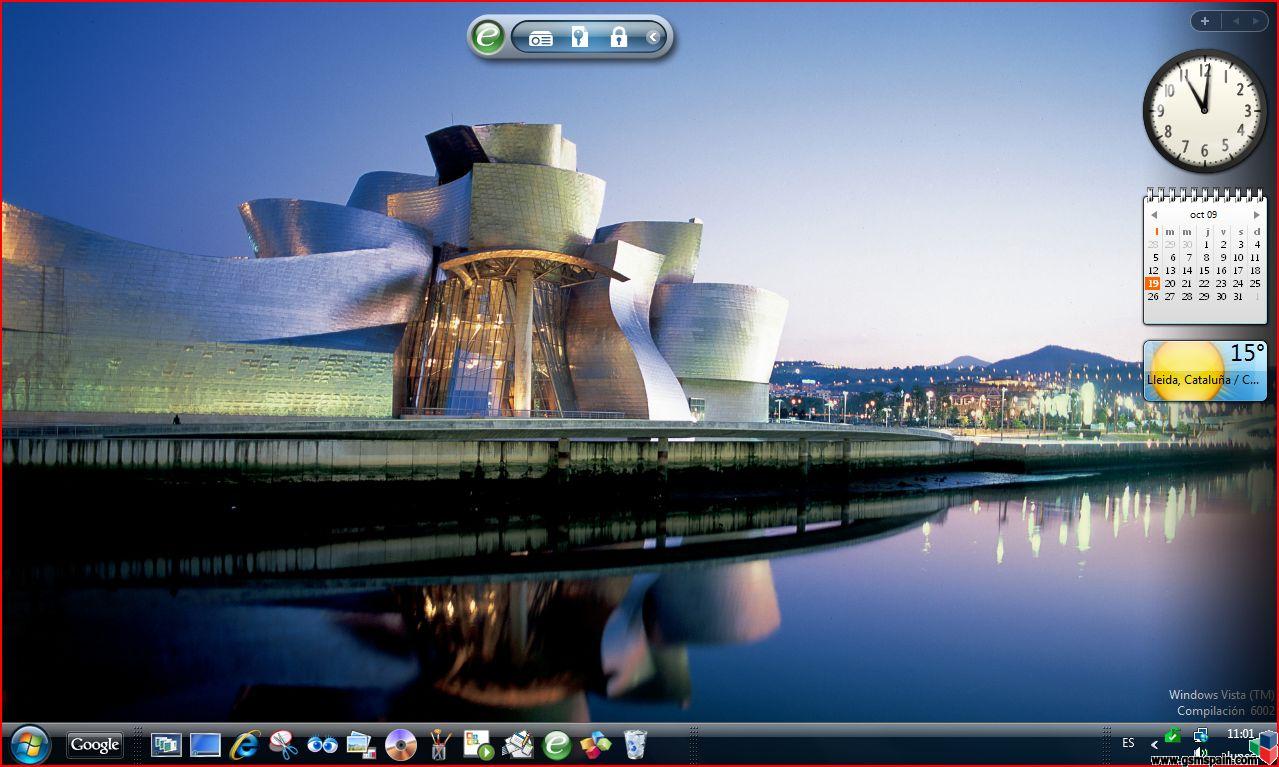The width and height of the screenshot is (1279, 767).
Task: Open the ES language bar indicator
Action: pos(1128,743)
